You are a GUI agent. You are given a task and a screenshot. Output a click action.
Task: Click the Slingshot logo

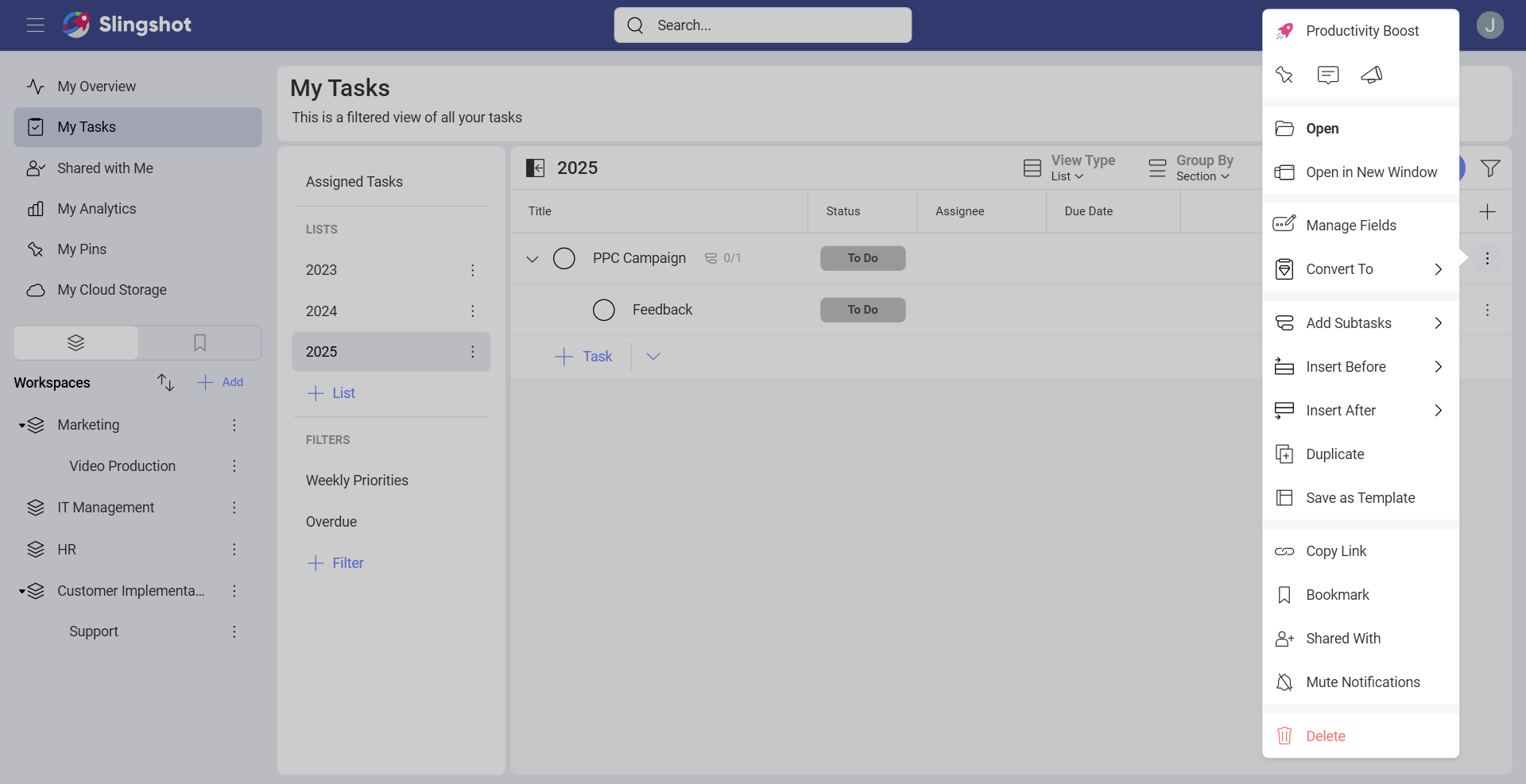coord(127,25)
